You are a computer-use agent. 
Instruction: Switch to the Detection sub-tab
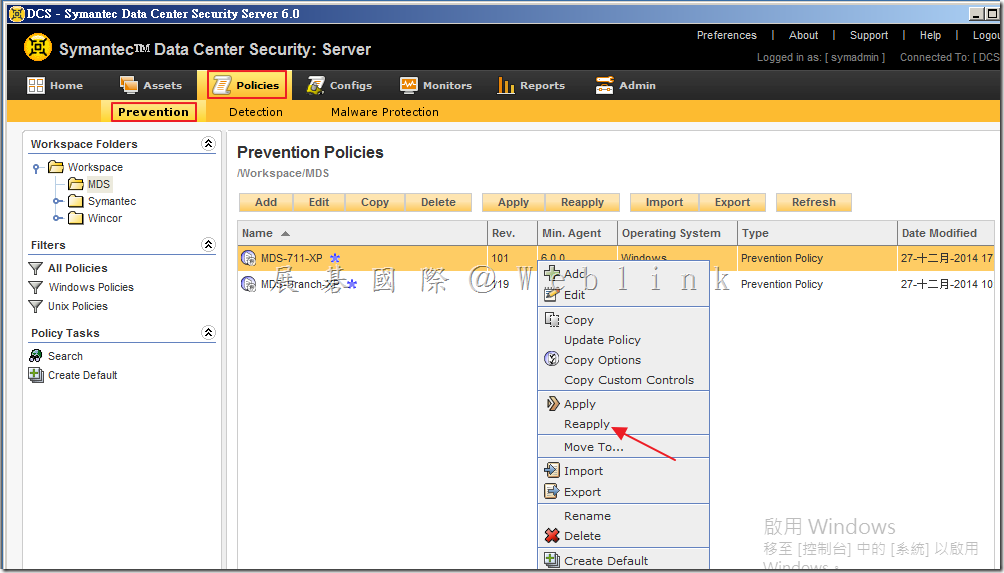click(x=255, y=112)
